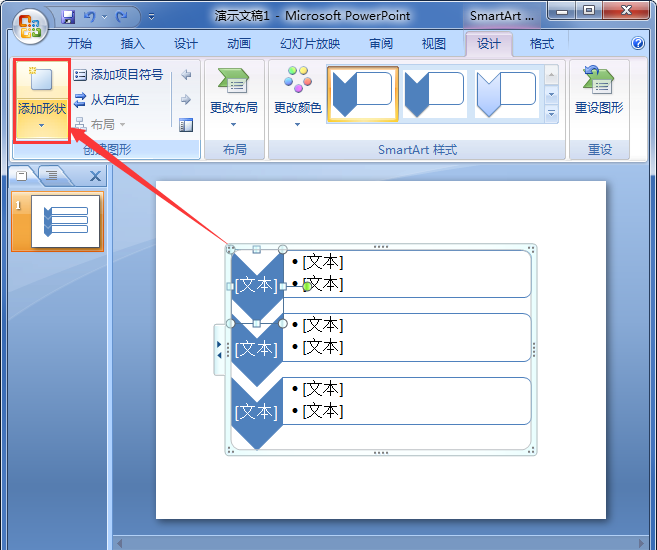
Task: Click the 更改布局 icon
Action: [x=234, y=82]
